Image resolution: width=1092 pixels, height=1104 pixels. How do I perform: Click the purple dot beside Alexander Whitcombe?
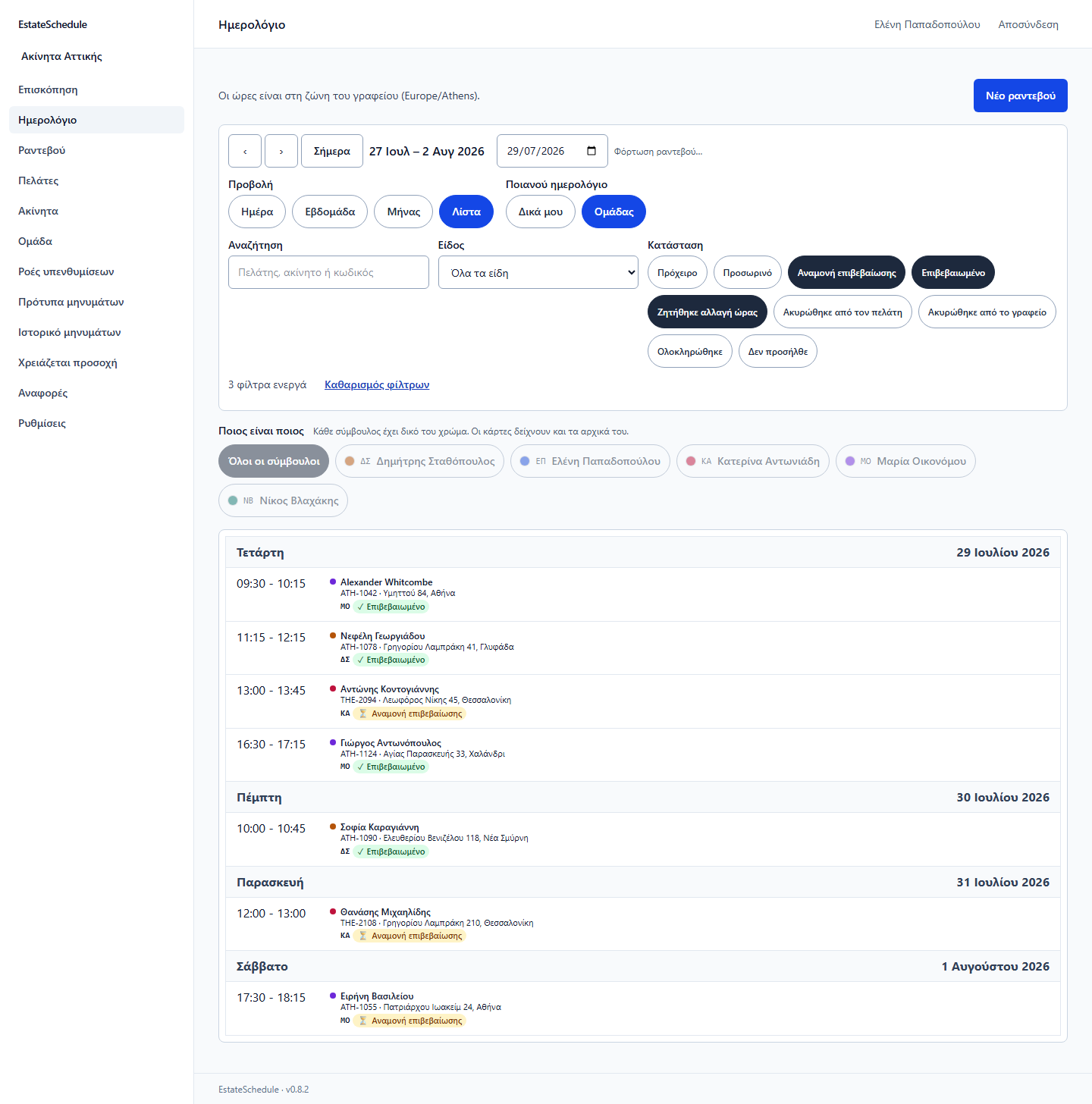tap(333, 582)
